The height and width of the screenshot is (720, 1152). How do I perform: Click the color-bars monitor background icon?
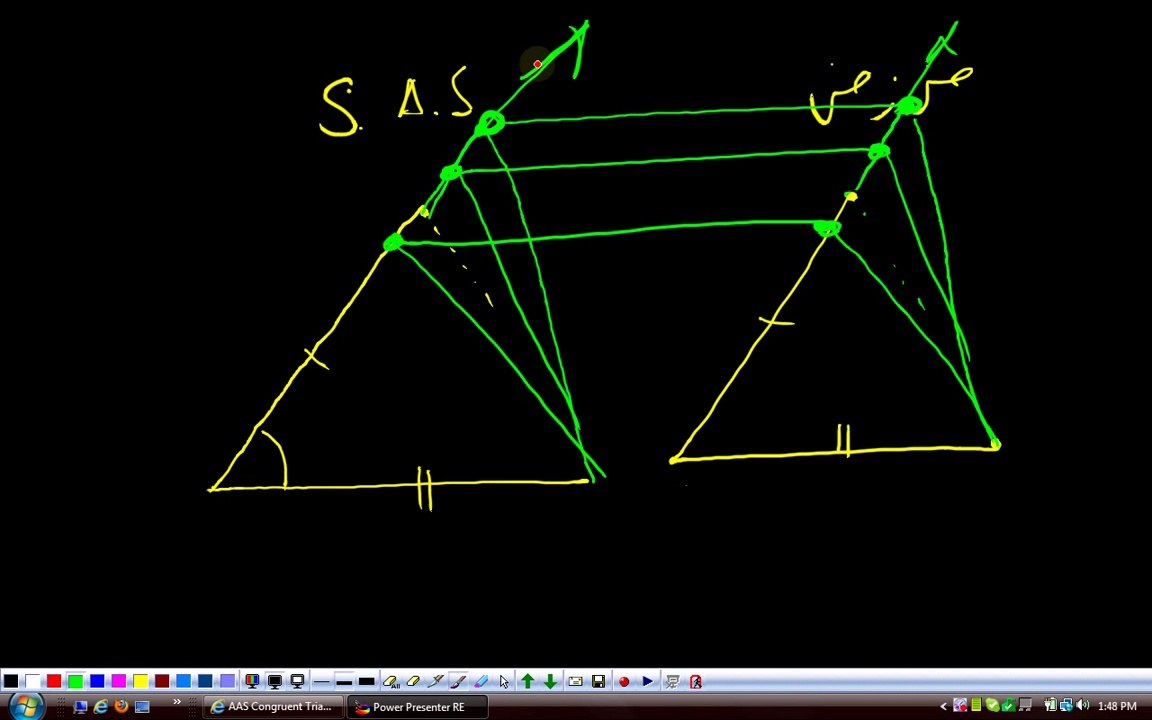[252, 681]
